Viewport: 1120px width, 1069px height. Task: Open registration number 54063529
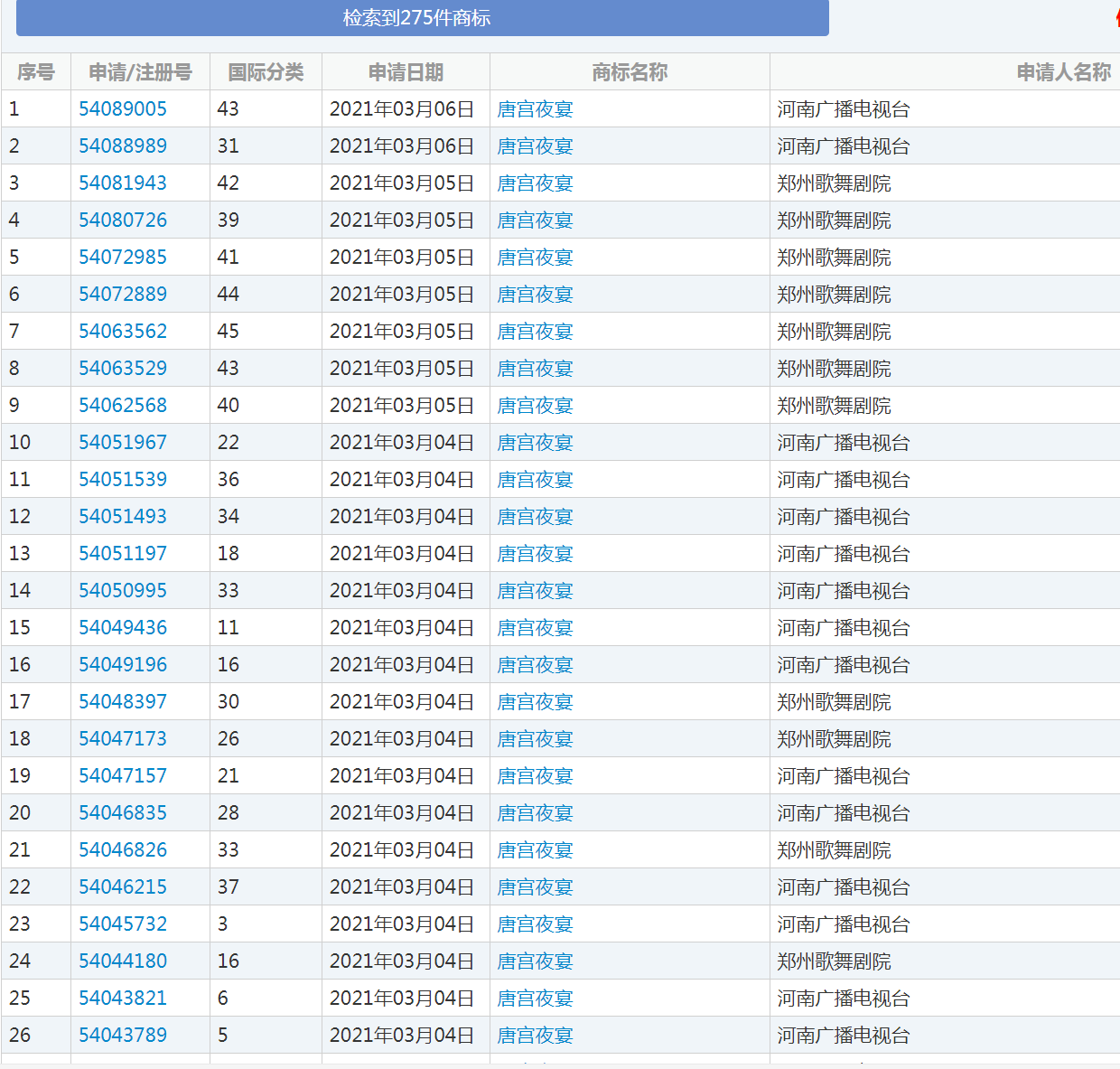point(123,369)
